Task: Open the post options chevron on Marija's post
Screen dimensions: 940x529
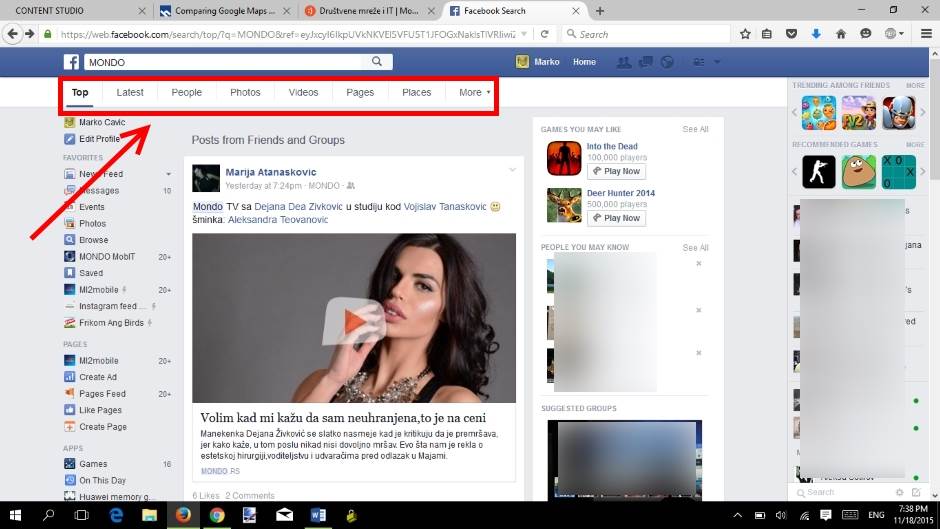Action: pyautogui.click(x=512, y=169)
